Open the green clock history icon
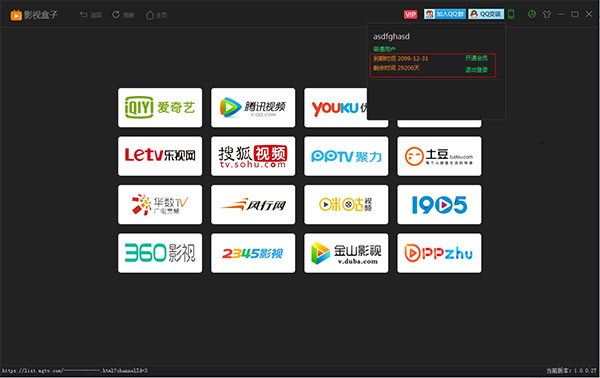The width and height of the screenshot is (600, 378). [532, 14]
